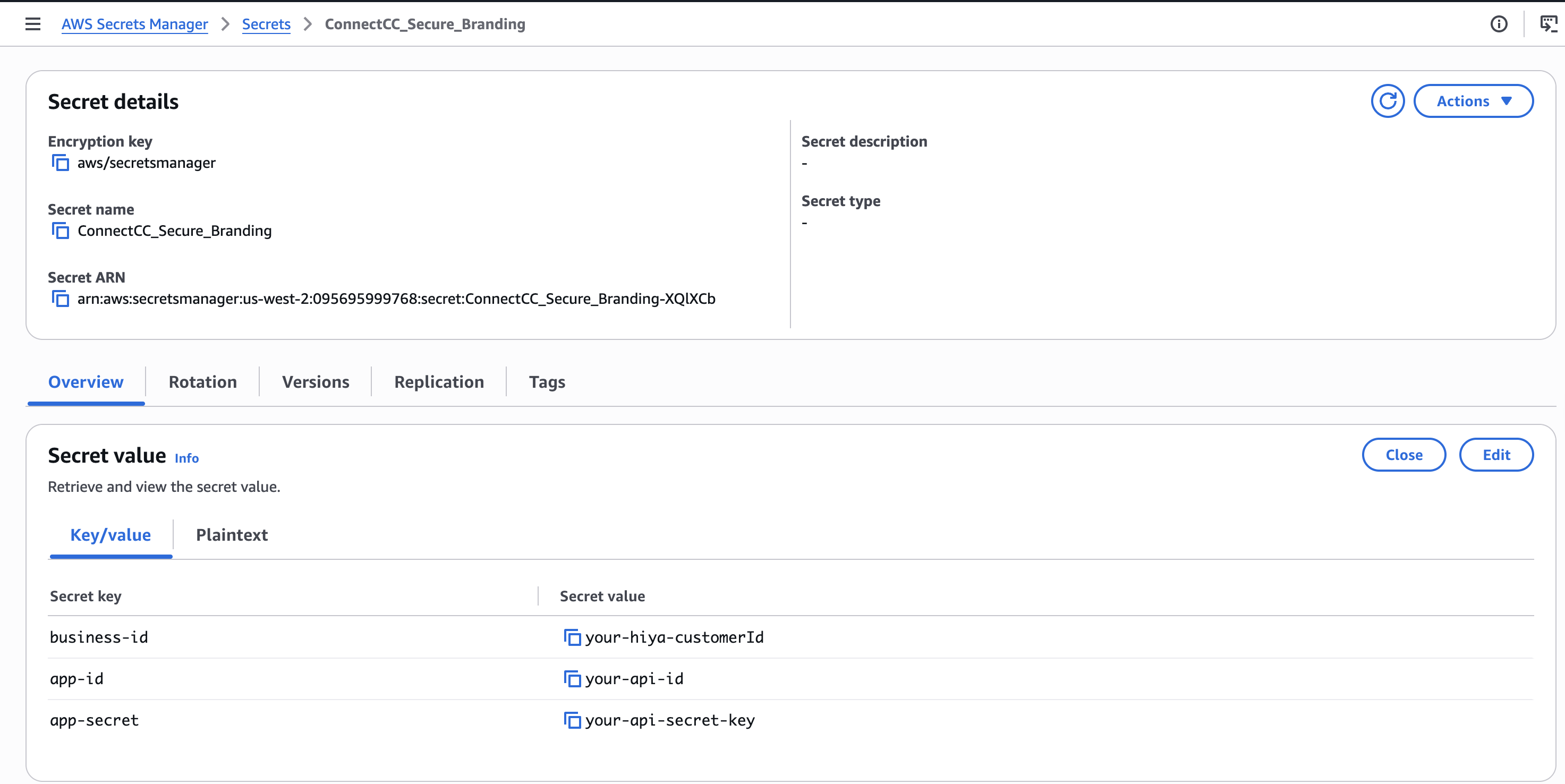Click the Secret ARN text value
The height and width of the screenshot is (784, 1565).
click(396, 299)
